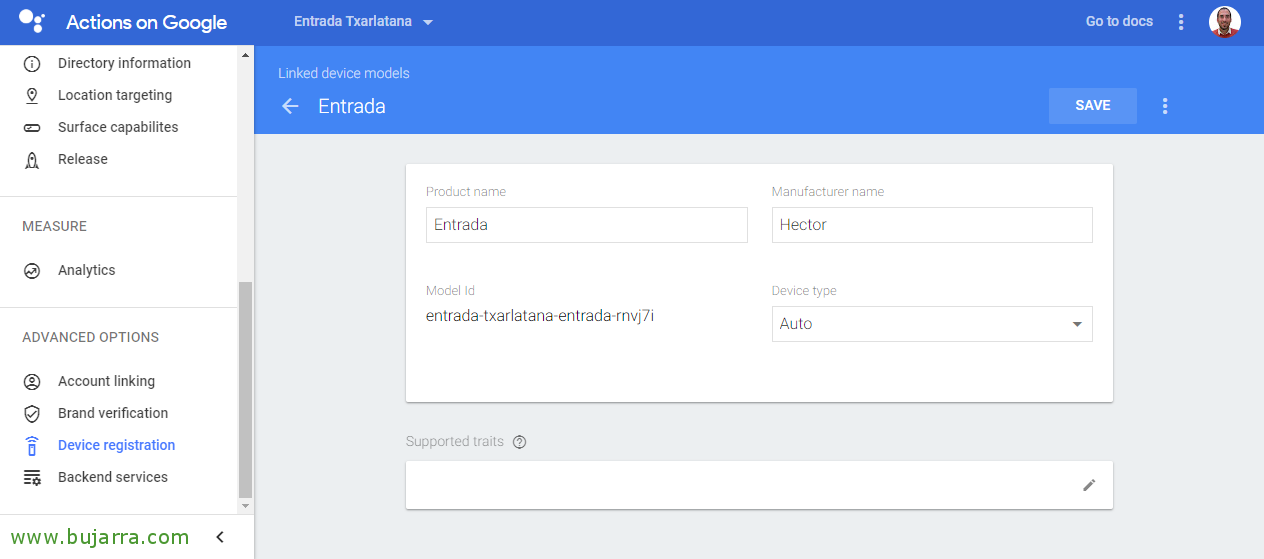Click the Backend services icon
This screenshot has height=559, width=1264.
pyautogui.click(x=32, y=477)
